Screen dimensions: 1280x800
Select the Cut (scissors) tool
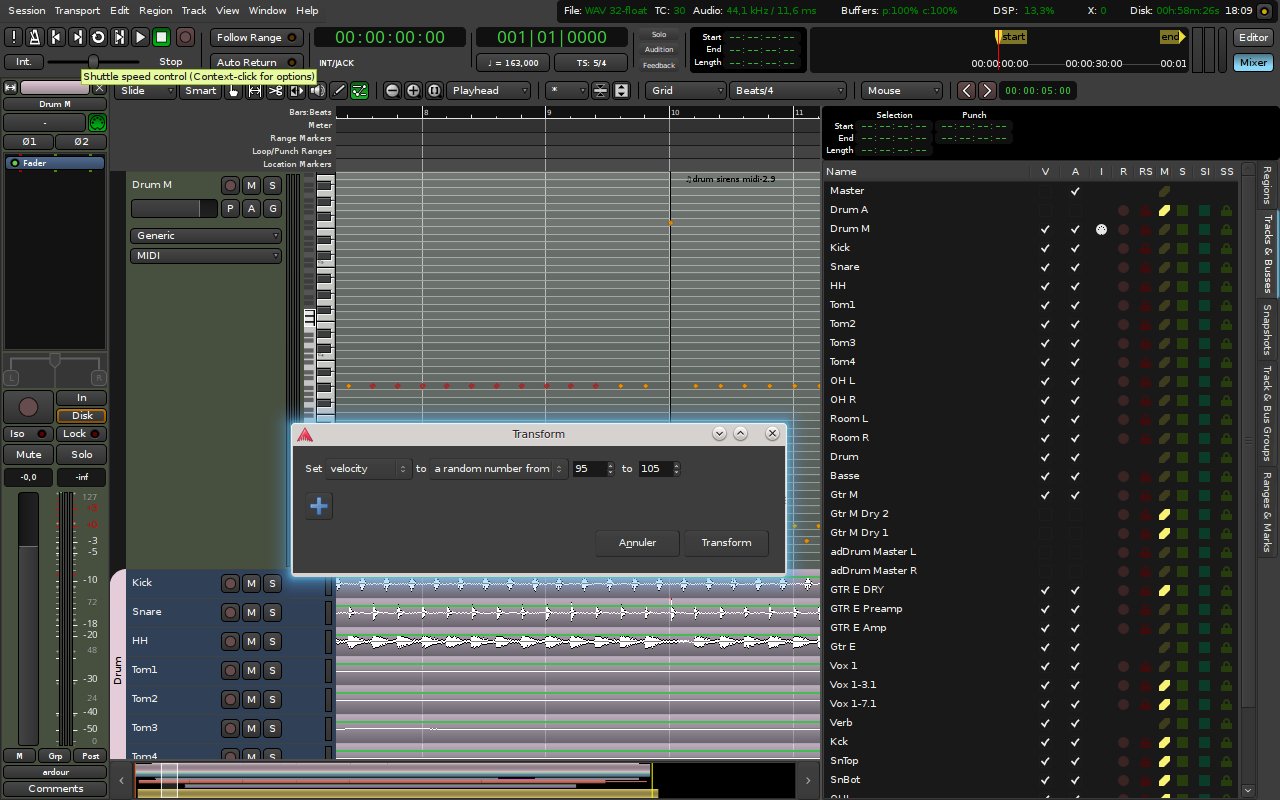[x=275, y=91]
